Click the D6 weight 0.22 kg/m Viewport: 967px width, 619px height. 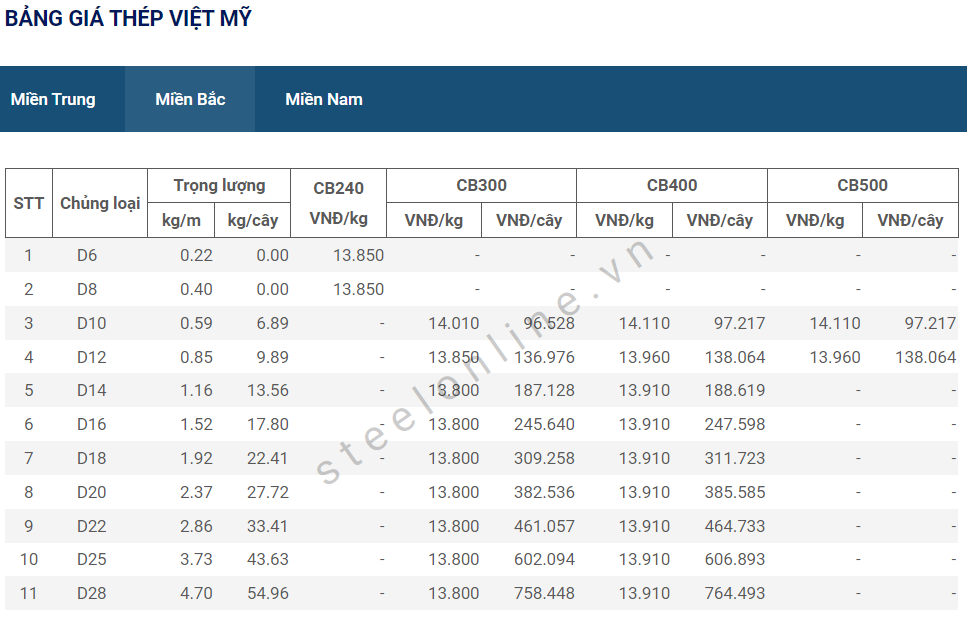coord(196,255)
